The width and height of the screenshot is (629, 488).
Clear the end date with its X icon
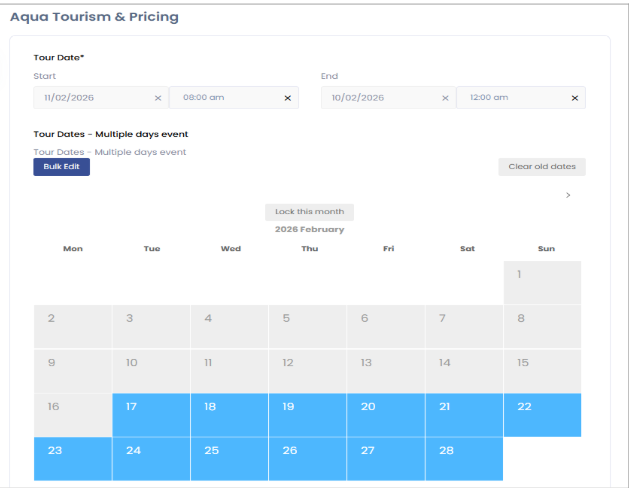point(445,98)
